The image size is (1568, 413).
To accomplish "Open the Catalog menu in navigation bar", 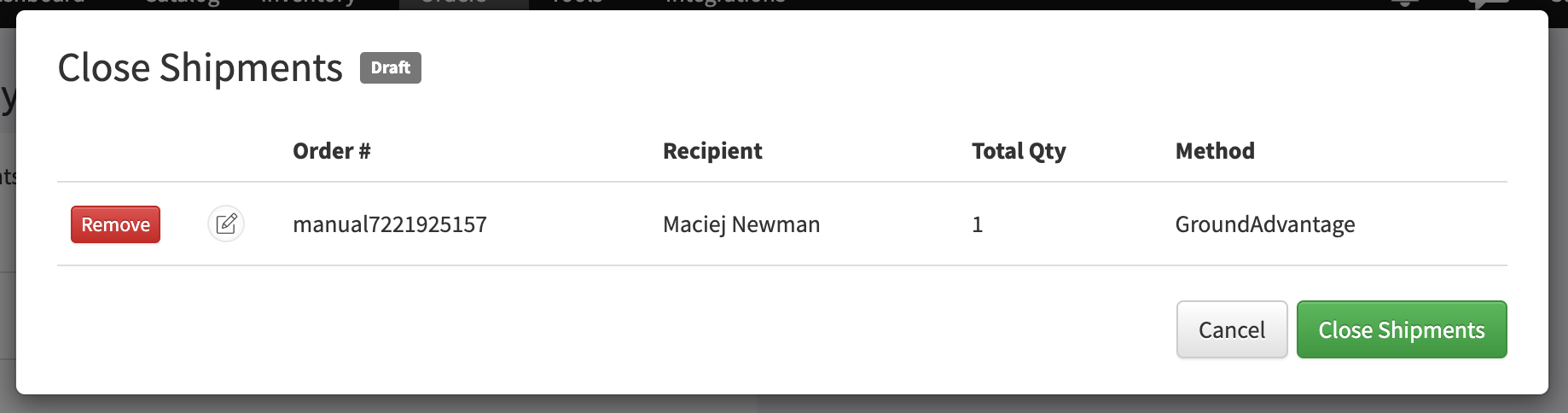I will 182,3.
